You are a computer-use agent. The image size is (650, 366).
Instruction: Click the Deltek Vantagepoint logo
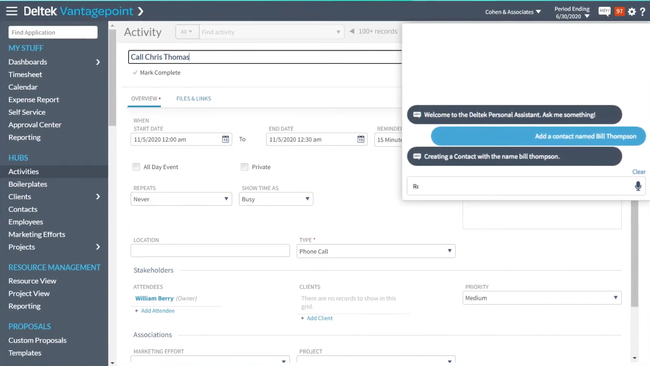coord(78,11)
